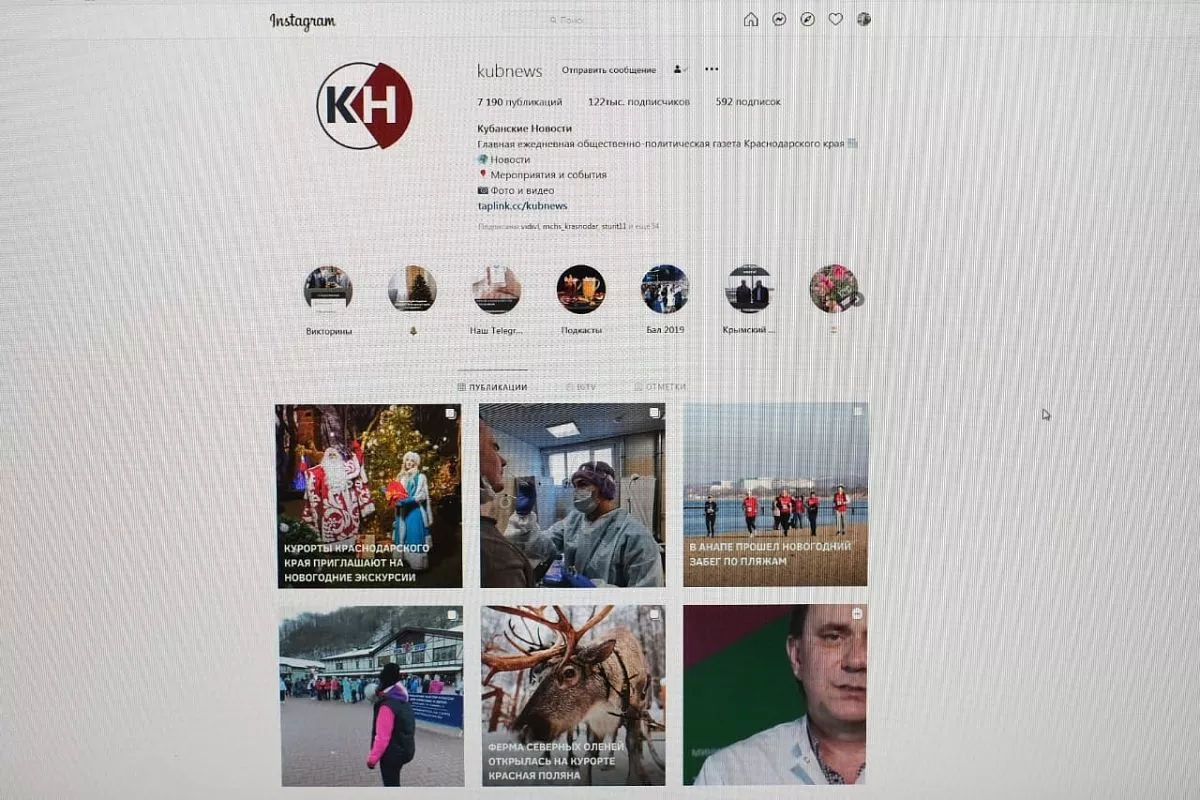The width and height of the screenshot is (1200, 800).
Task: Toggle following status with the person-check button
Action: [x=680, y=70]
